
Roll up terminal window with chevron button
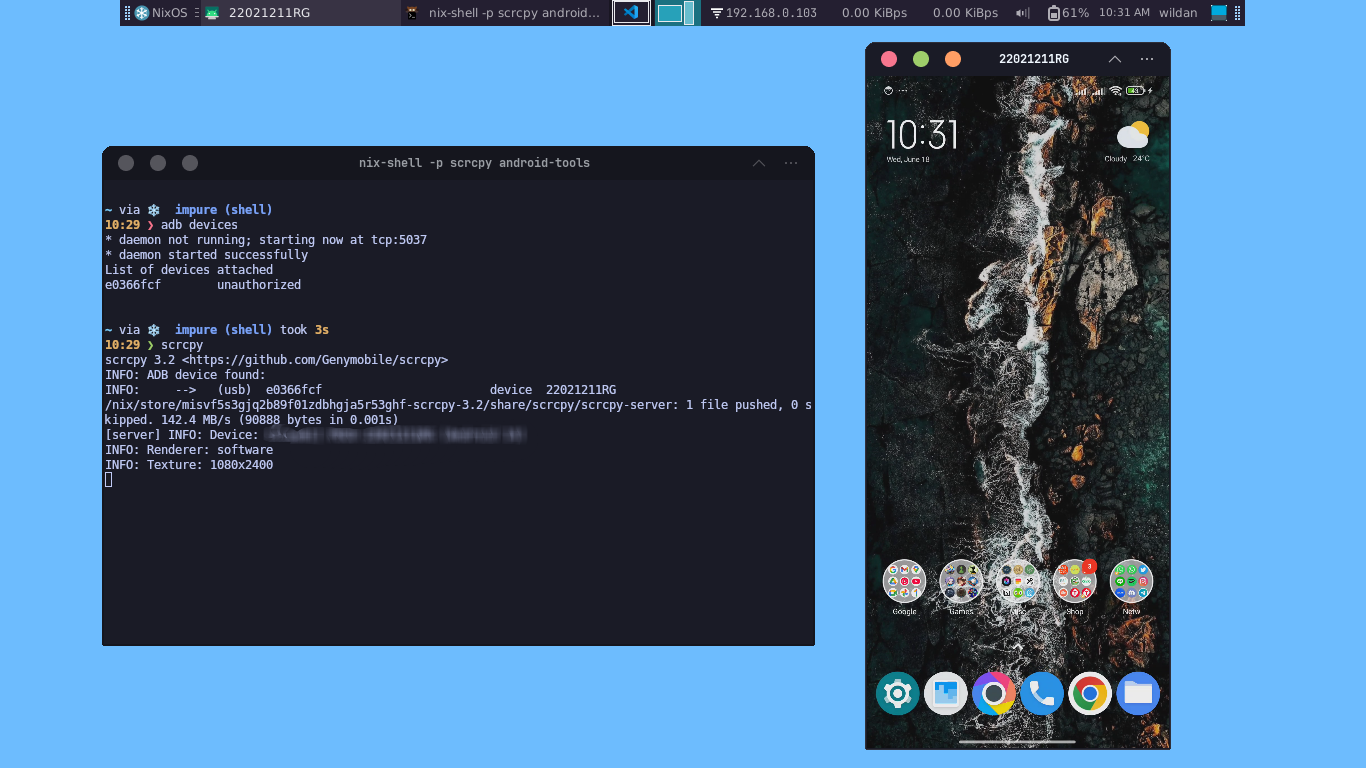click(759, 163)
